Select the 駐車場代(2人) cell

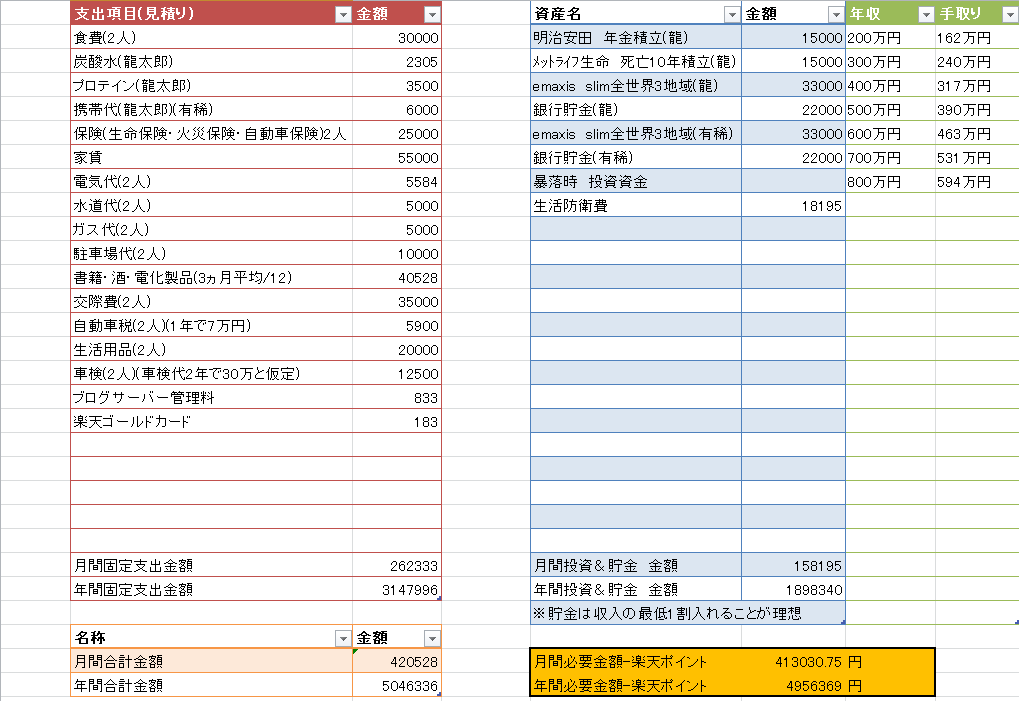[x=211, y=254]
